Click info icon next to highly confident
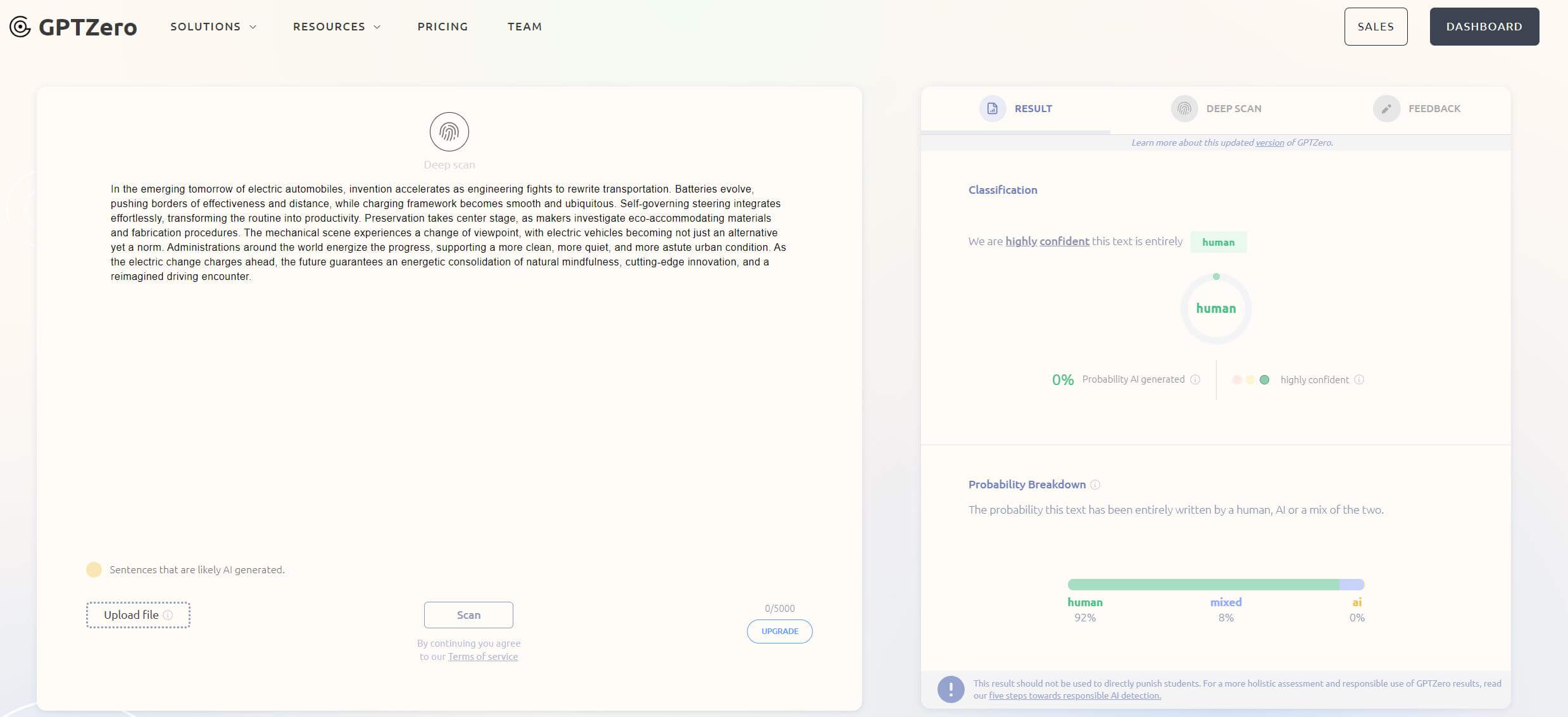This screenshot has height=717, width=1568. tap(1359, 379)
